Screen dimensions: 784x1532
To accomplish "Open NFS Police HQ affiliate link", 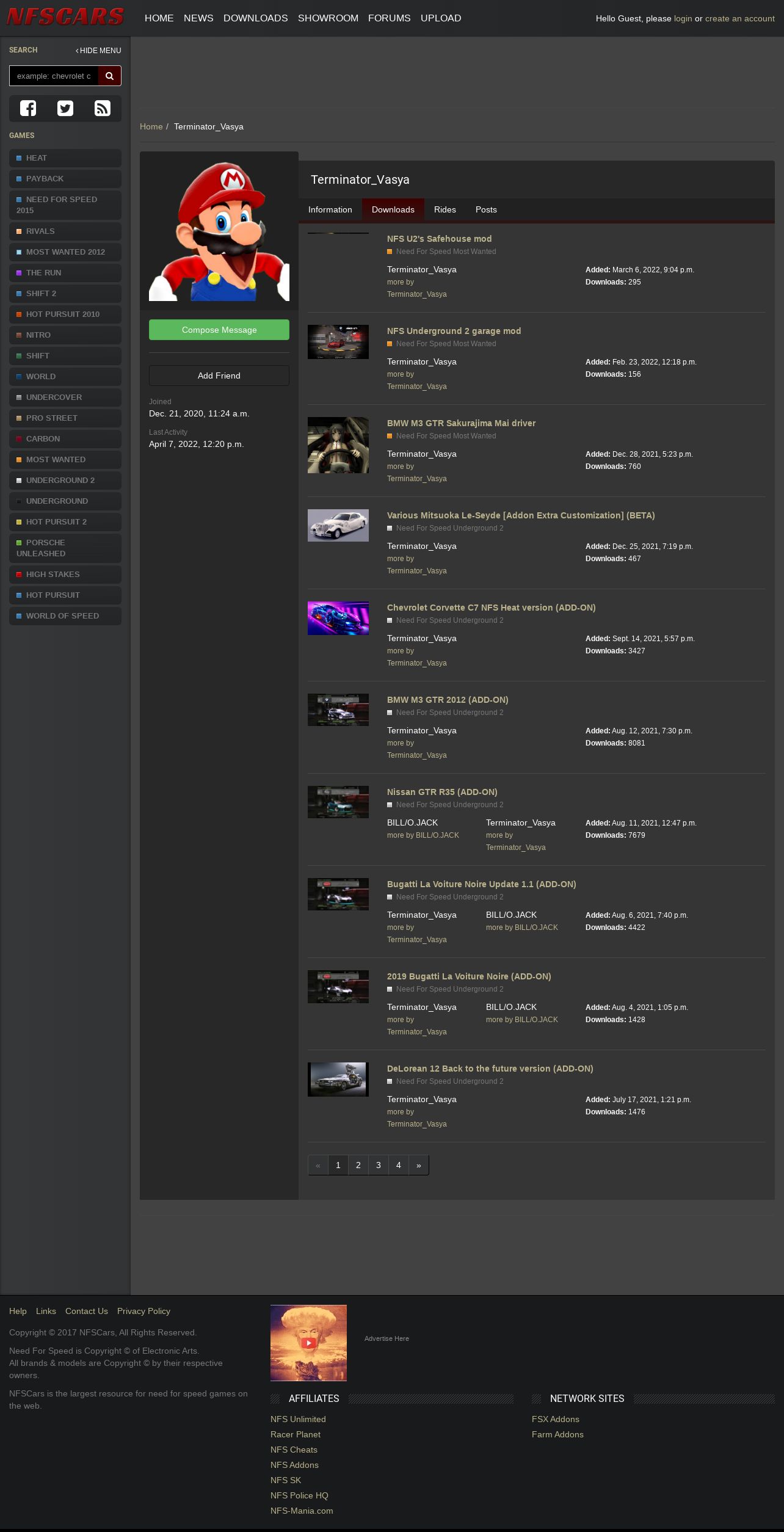I will click(299, 1495).
